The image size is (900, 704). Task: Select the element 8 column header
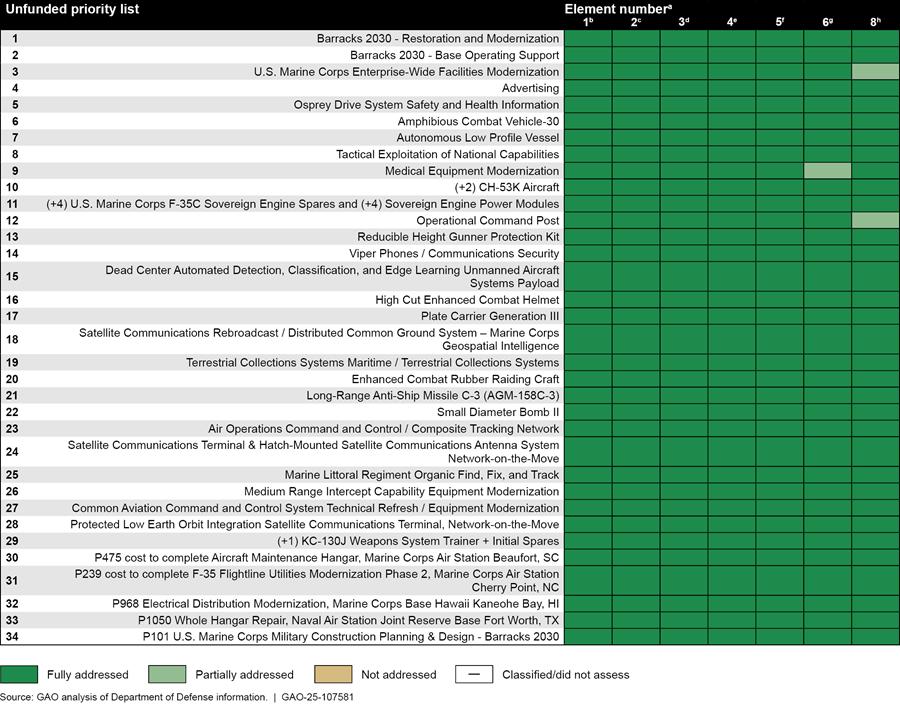tap(875, 21)
